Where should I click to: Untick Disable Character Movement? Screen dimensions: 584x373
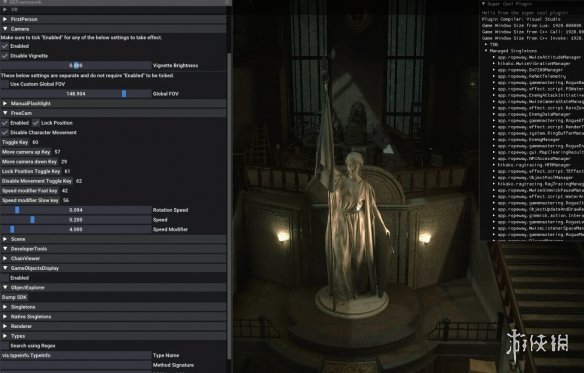[4, 133]
